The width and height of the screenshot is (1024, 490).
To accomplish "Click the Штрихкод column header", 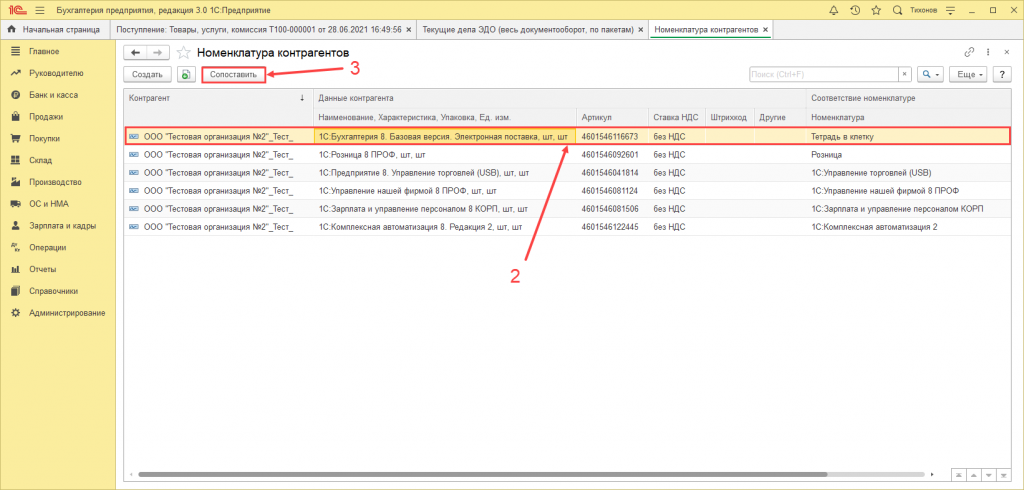I will 728,118.
